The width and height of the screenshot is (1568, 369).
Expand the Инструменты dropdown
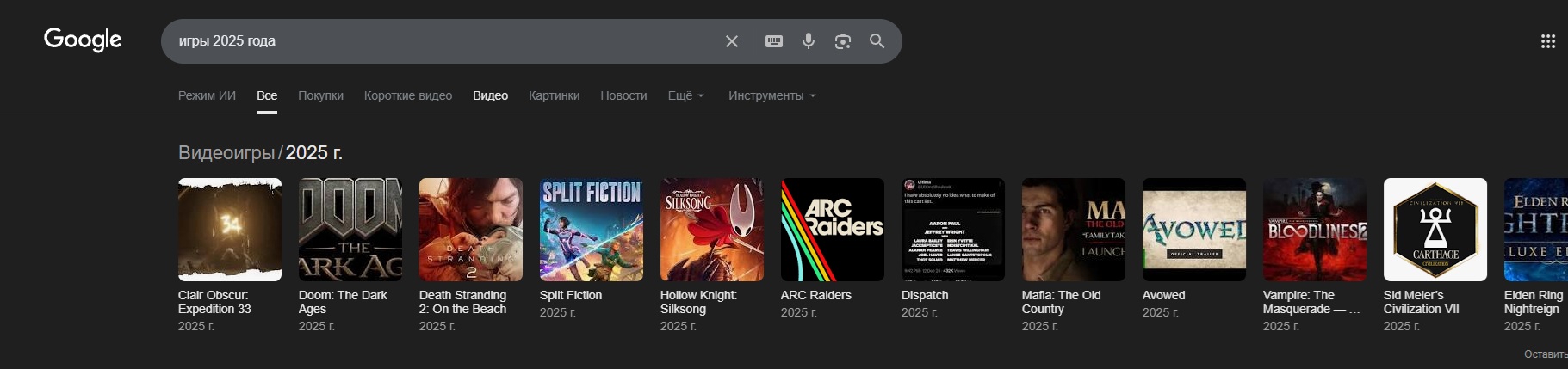[x=772, y=95]
